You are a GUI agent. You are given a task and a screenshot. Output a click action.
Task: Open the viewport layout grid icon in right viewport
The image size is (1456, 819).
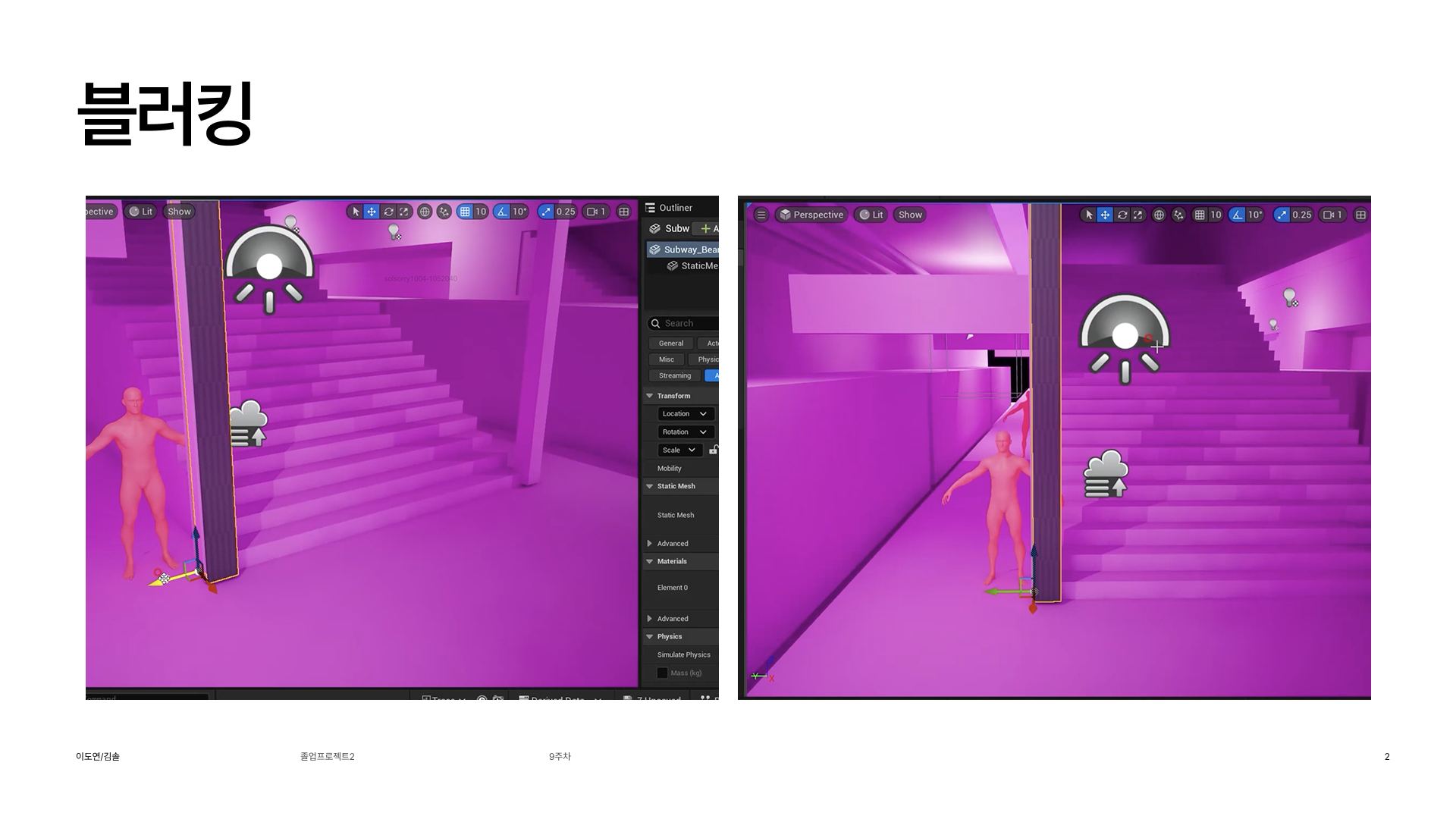(1360, 215)
